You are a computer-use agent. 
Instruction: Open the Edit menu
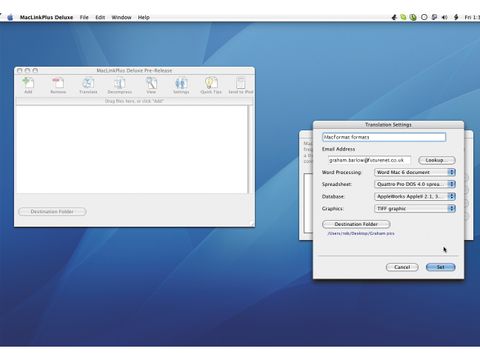(100, 17)
